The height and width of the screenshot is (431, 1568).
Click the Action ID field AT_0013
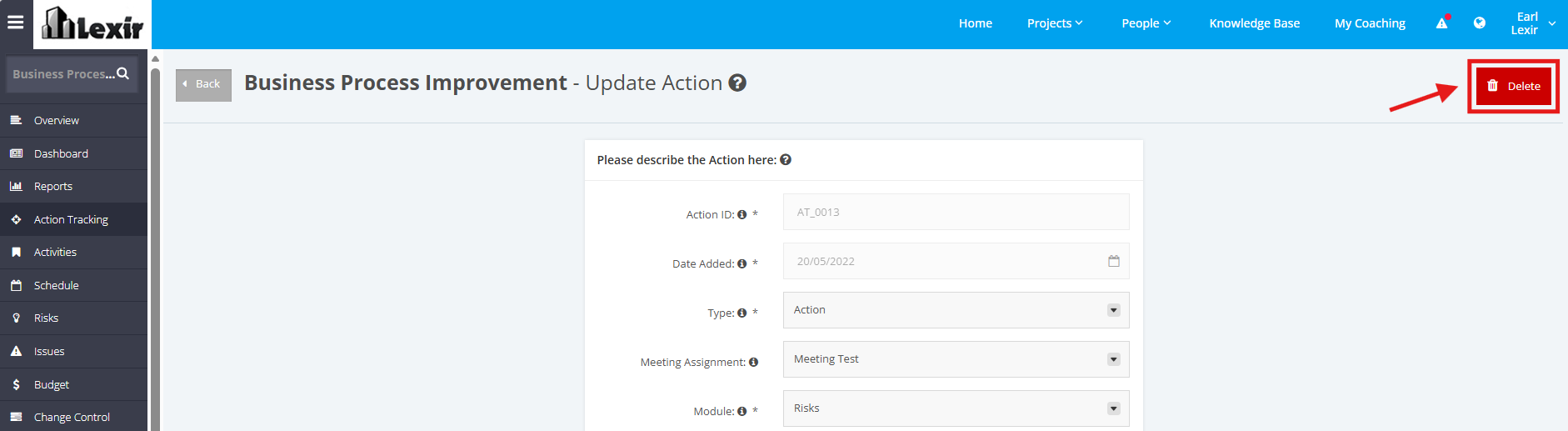956,212
